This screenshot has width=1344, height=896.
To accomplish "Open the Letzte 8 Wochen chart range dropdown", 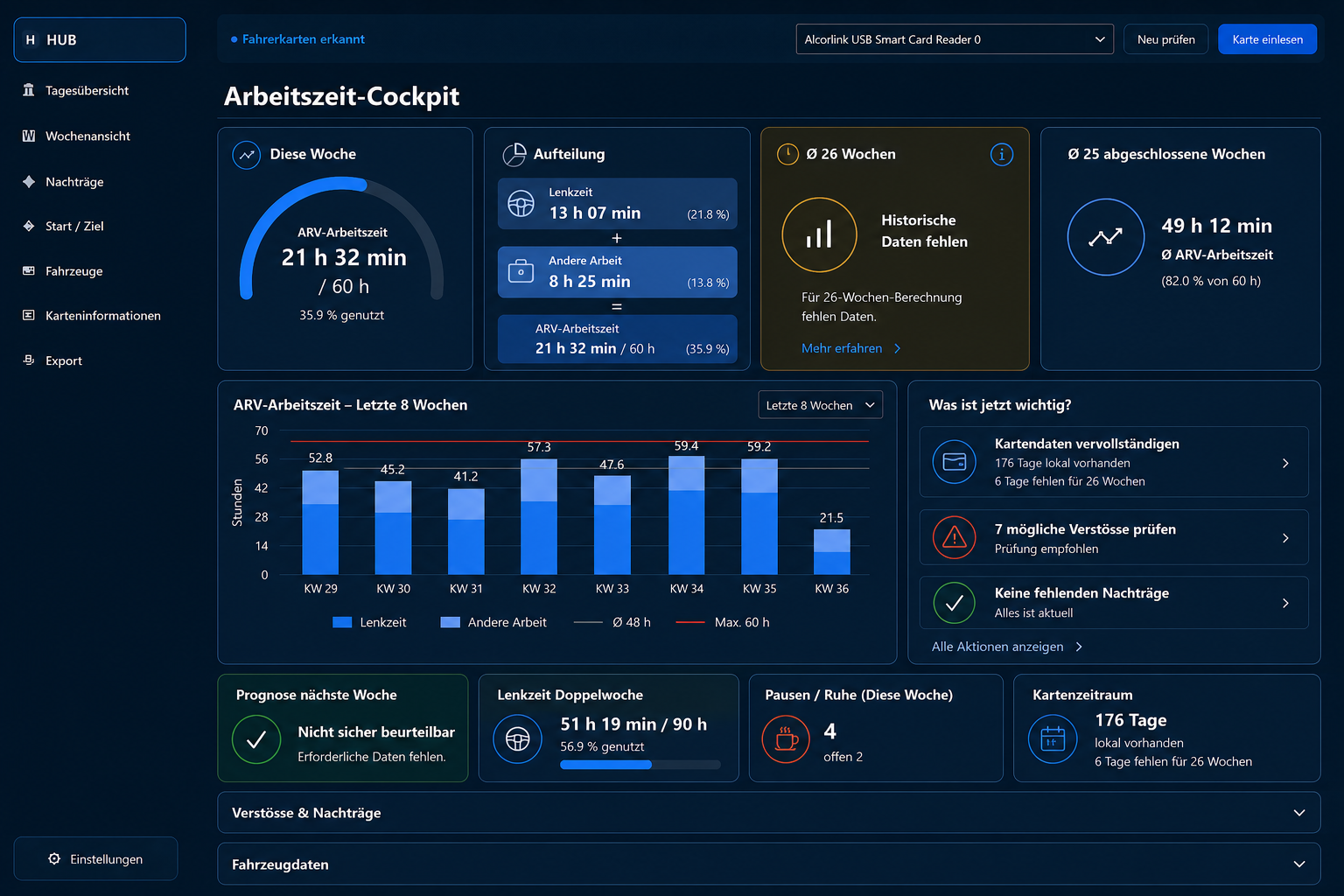I will point(820,405).
